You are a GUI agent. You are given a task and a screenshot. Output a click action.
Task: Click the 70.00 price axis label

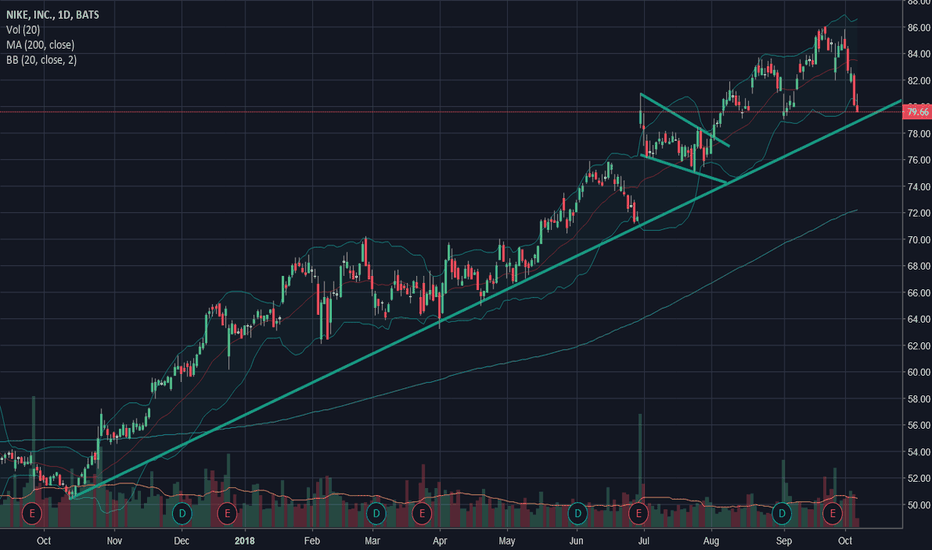pyautogui.click(x=918, y=240)
